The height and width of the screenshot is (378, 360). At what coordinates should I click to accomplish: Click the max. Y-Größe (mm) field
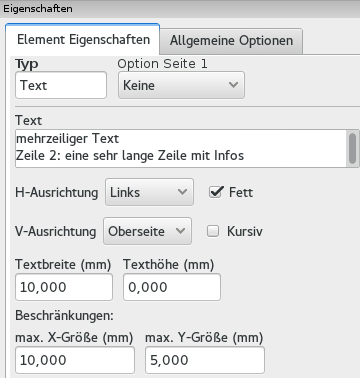point(205,360)
